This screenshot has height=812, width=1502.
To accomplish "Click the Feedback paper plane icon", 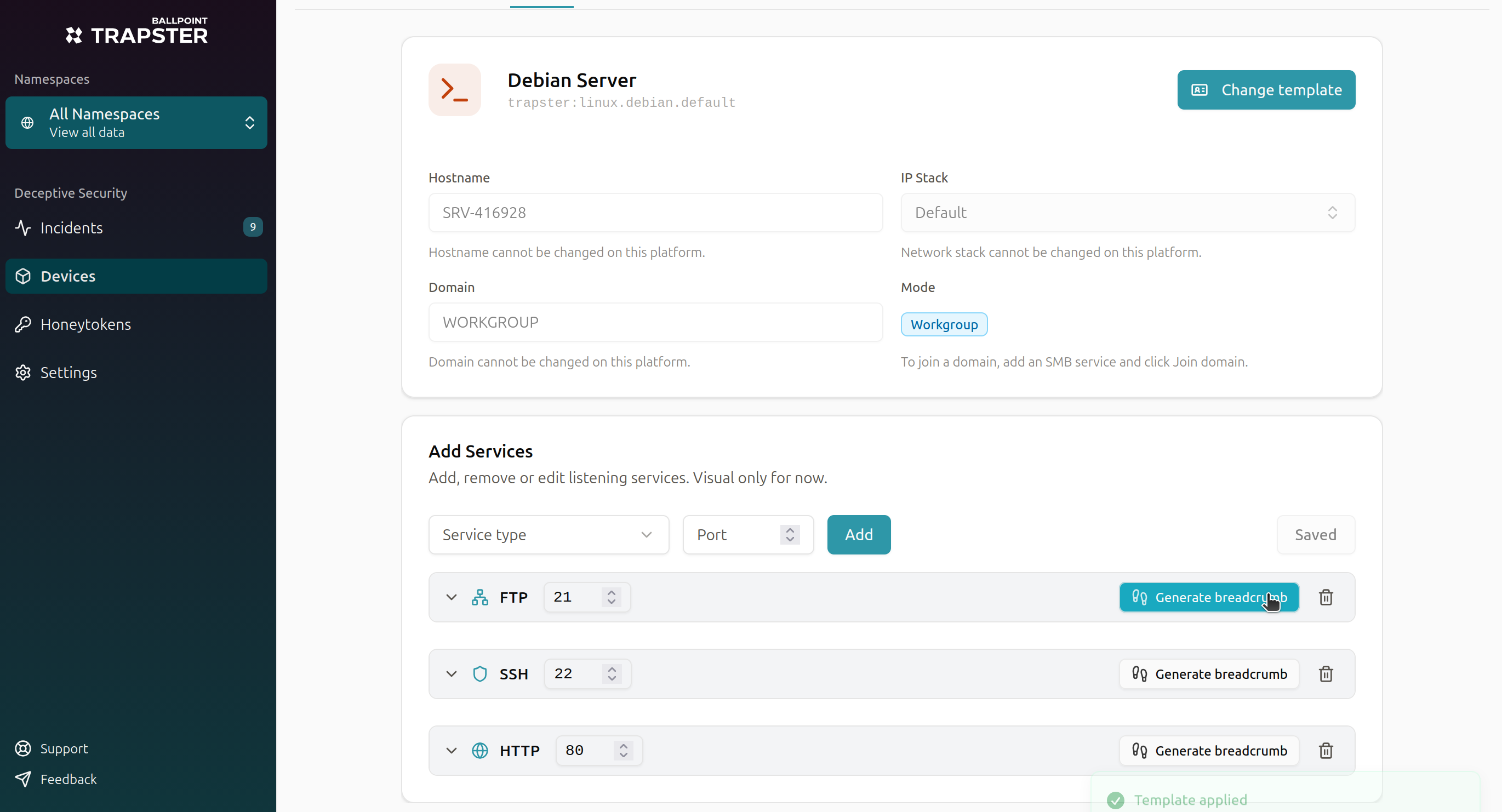I will point(22,779).
